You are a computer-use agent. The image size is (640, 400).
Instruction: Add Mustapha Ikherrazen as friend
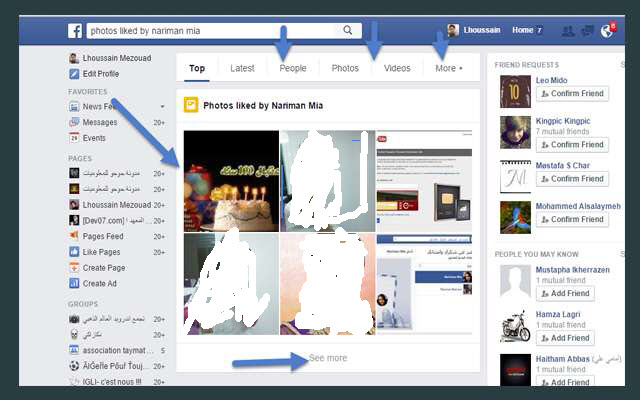pyautogui.click(x=565, y=293)
